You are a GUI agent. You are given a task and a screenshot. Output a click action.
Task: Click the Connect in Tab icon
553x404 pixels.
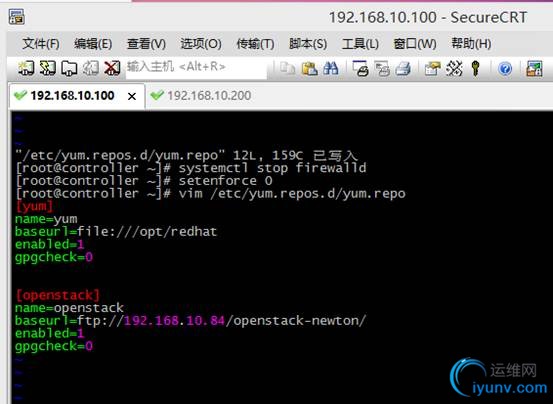point(69,68)
